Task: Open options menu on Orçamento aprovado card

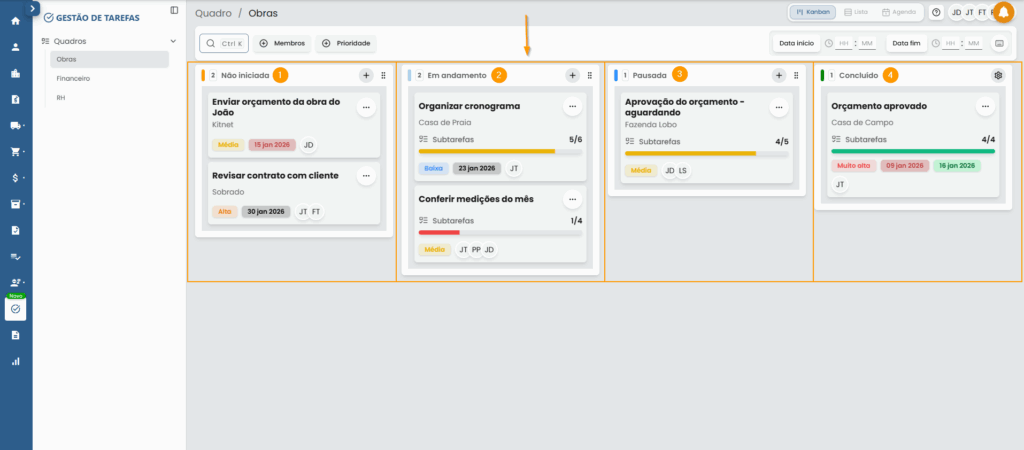Action: (985, 106)
